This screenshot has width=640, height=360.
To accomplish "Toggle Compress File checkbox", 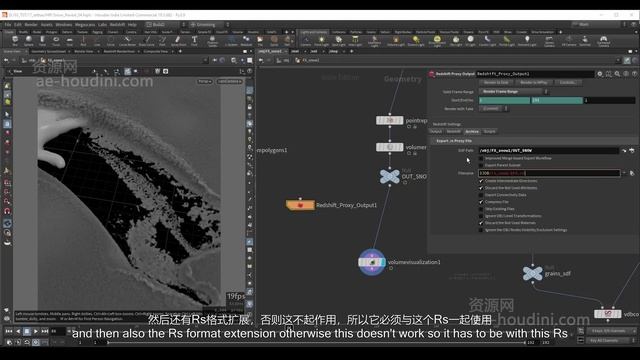I will pyautogui.click(x=481, y=202).
